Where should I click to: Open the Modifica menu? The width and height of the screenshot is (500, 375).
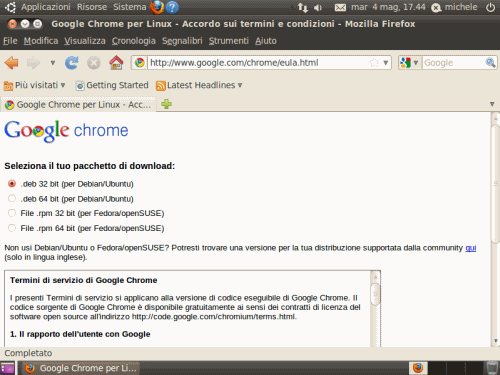point(41,41)
